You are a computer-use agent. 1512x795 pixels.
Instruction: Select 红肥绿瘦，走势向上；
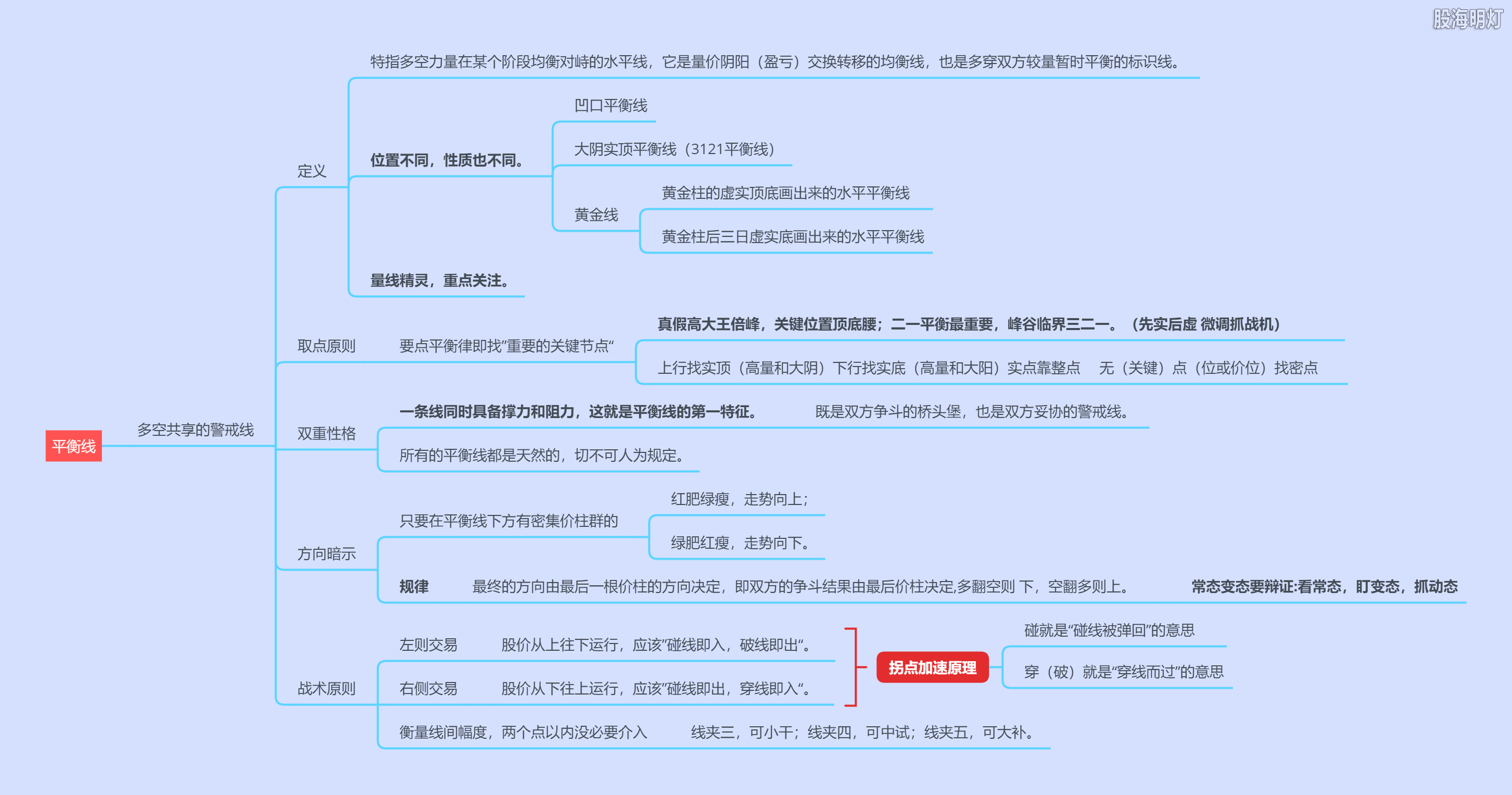(740, 499)
